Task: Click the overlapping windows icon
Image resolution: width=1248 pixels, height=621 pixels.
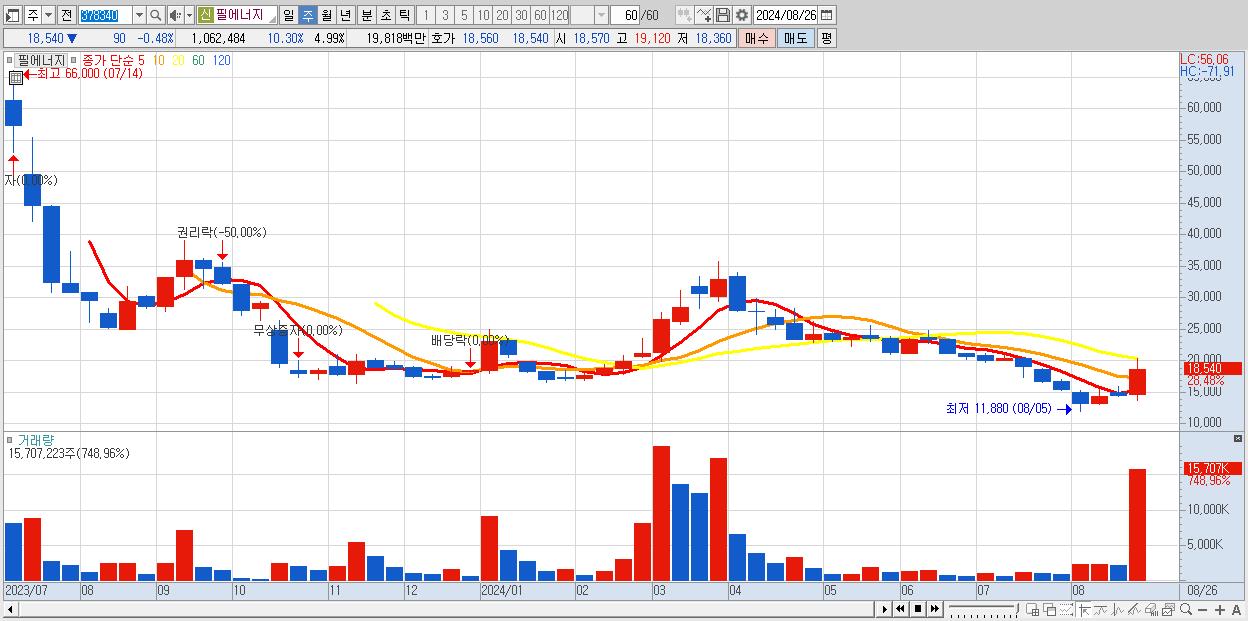Action: [1049, 609]
